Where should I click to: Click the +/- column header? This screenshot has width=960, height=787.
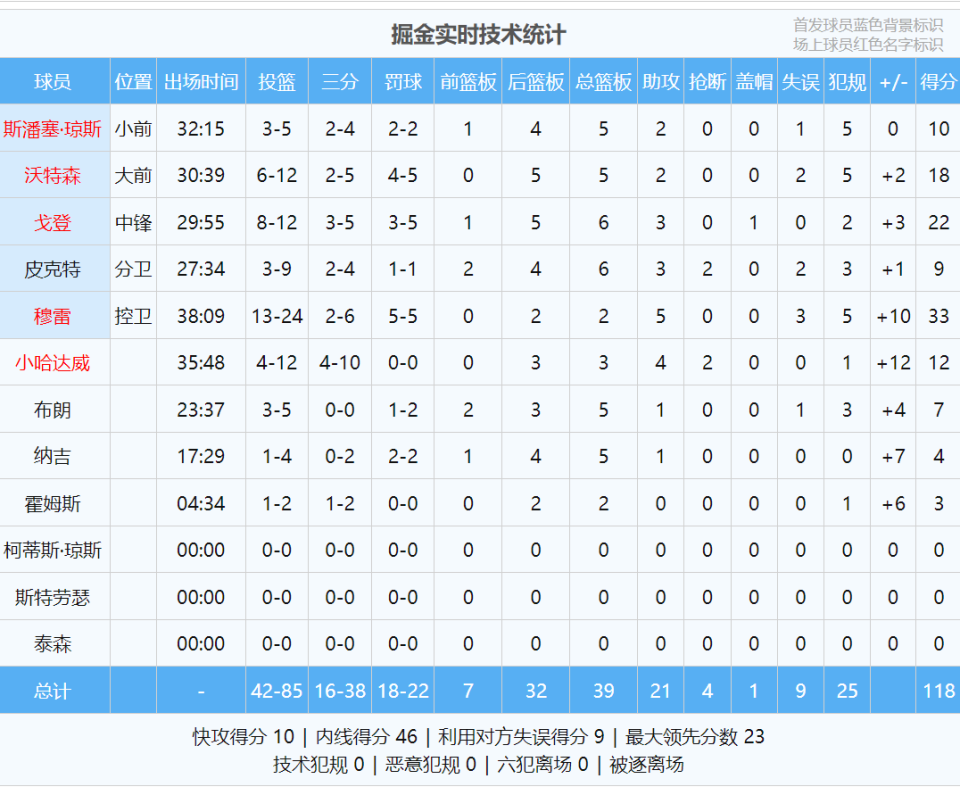(893, 82)
